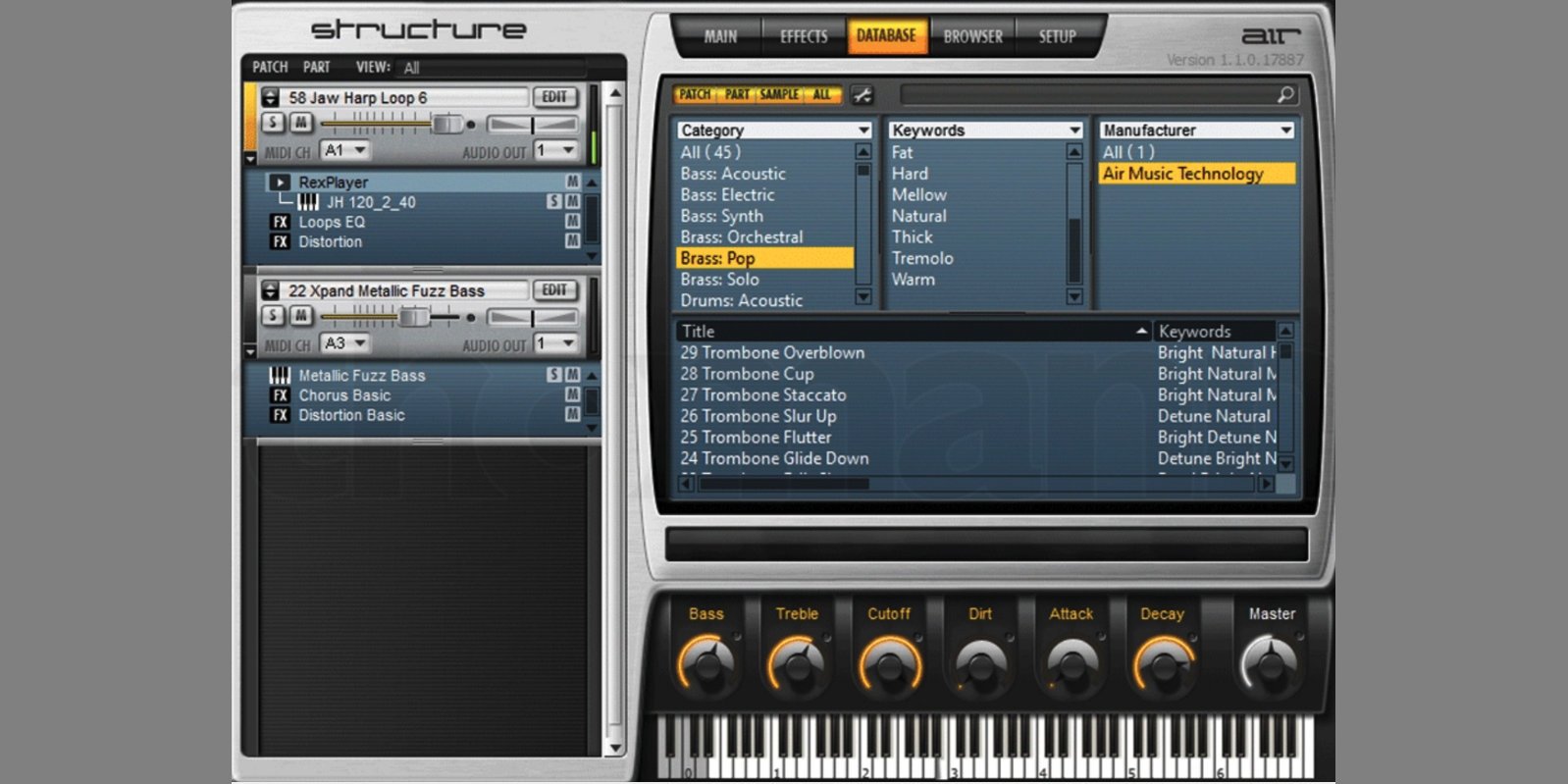The image size is (1568, 784).
Task: Open the Keywords column dropdown
Action: (x=1074, y=131)
